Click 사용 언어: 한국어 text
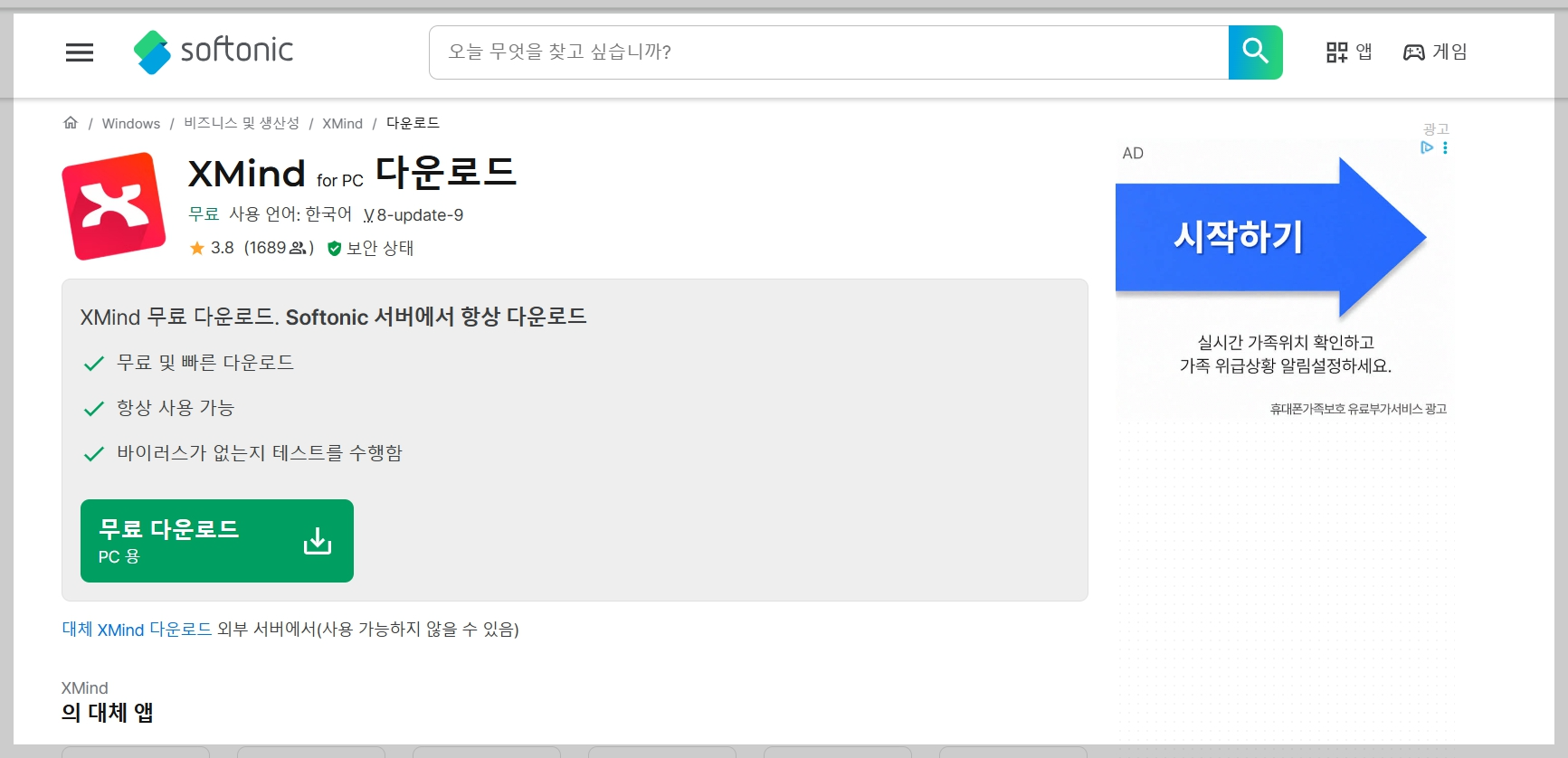Viewport: 1568px width, 758px height. [290, 214]
